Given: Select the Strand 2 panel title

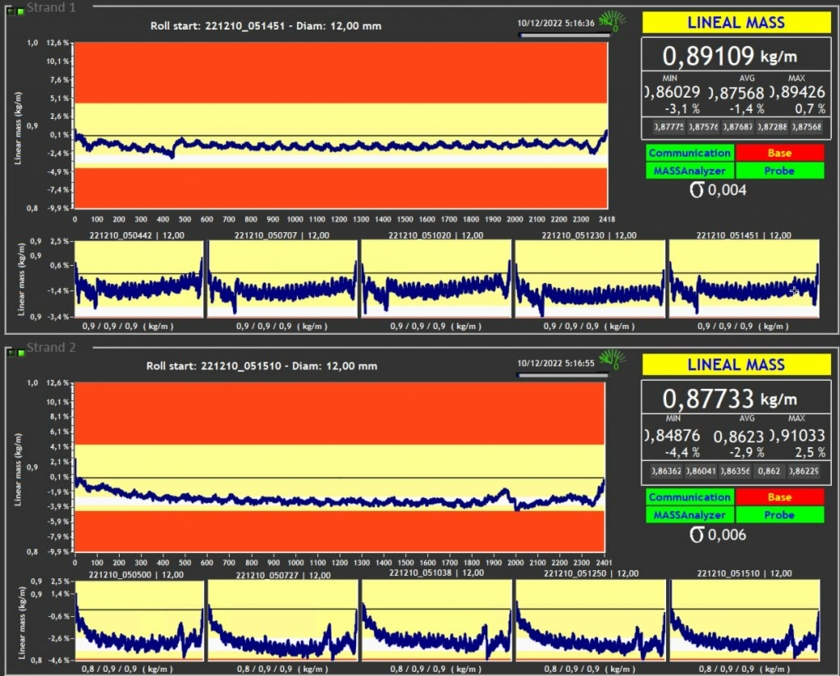Looking at the screenshot, I should click(x=52, y=348).
